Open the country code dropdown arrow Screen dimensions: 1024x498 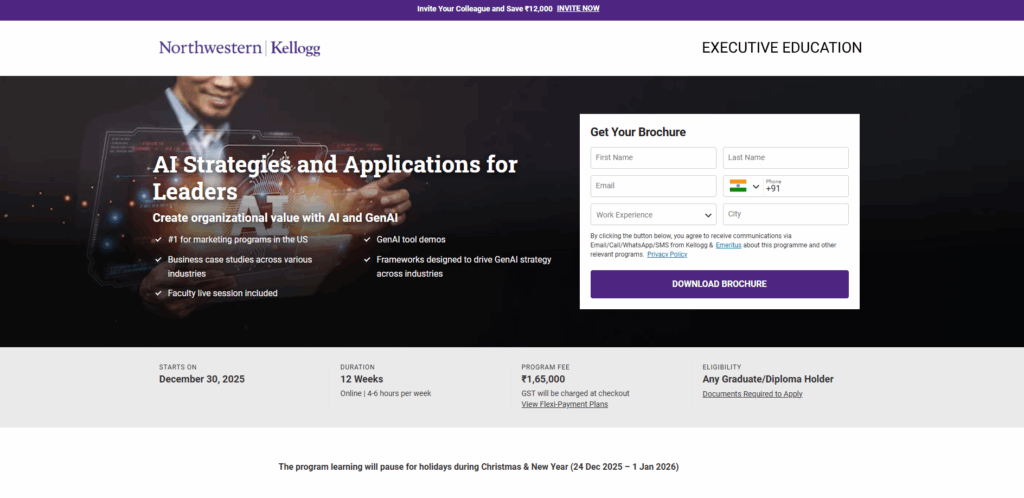(x=756, y=187)
